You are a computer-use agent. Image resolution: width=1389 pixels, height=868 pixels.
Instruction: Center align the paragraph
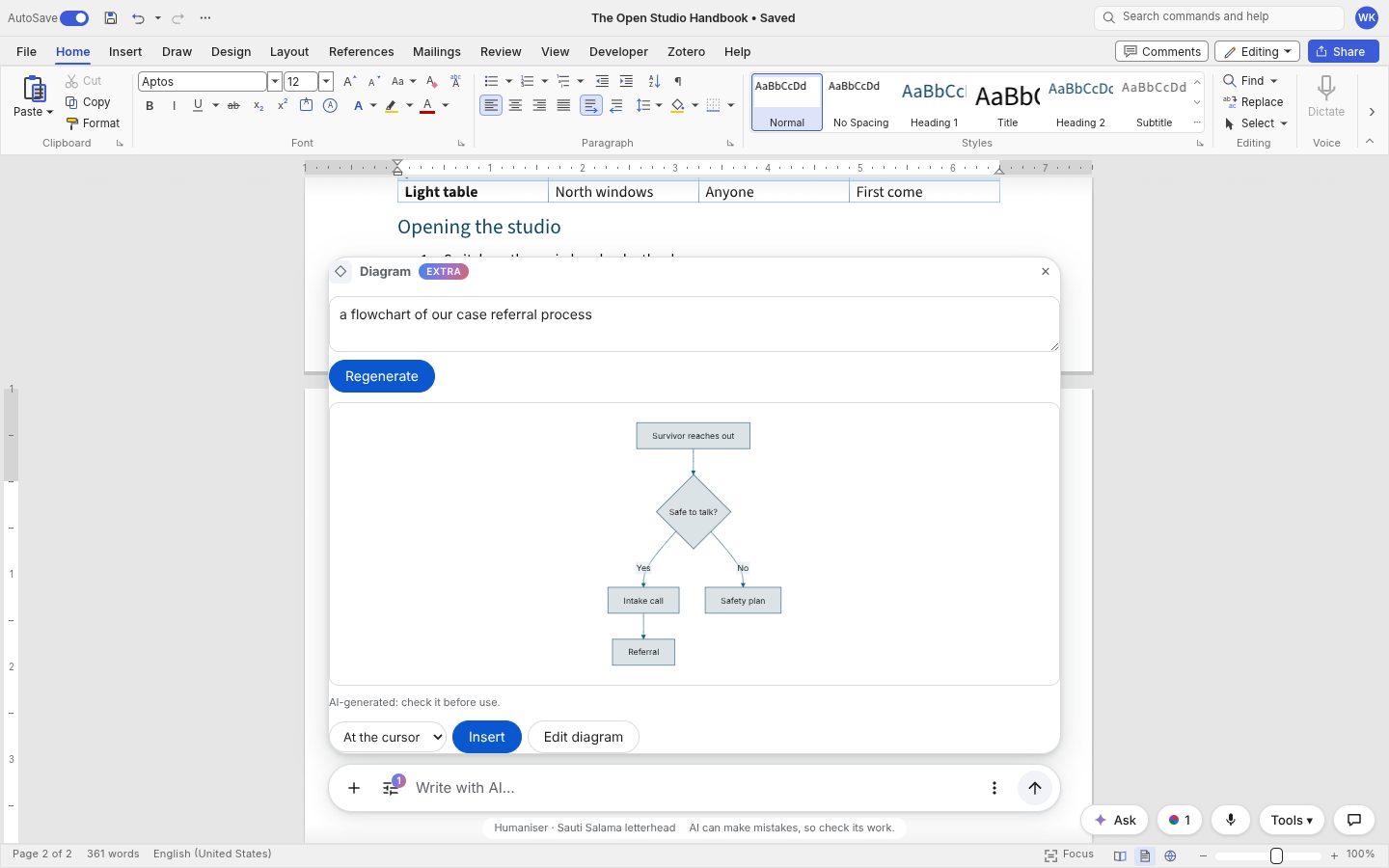click(515, 105)
